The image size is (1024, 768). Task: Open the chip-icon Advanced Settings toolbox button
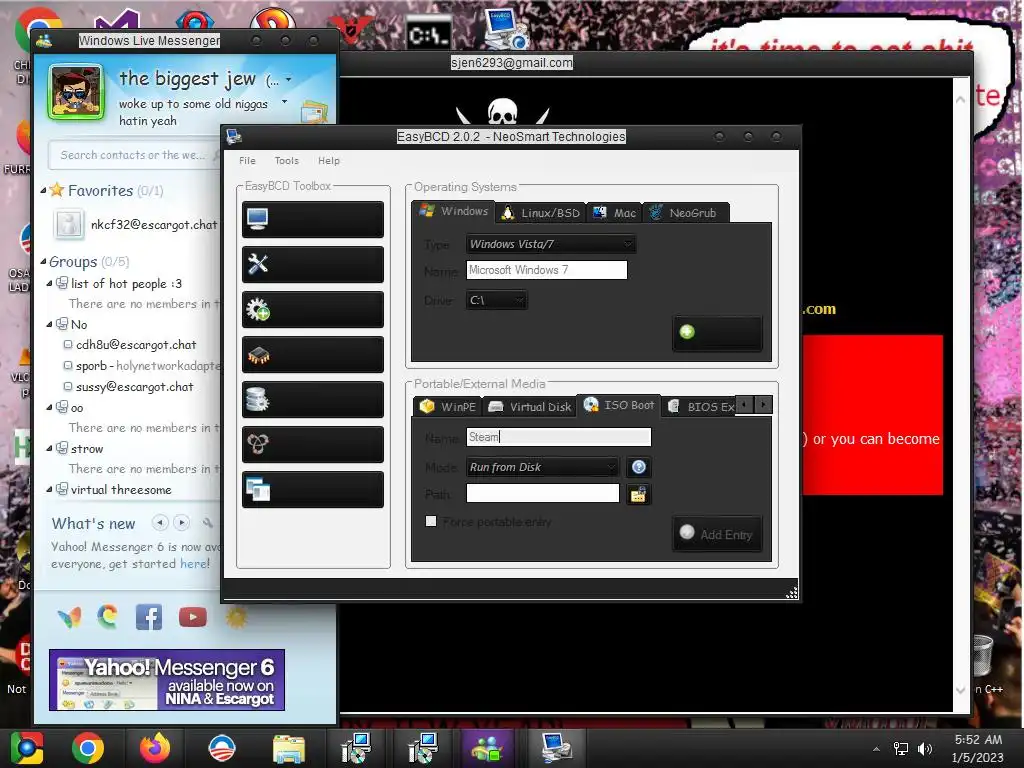click(313, 354)
